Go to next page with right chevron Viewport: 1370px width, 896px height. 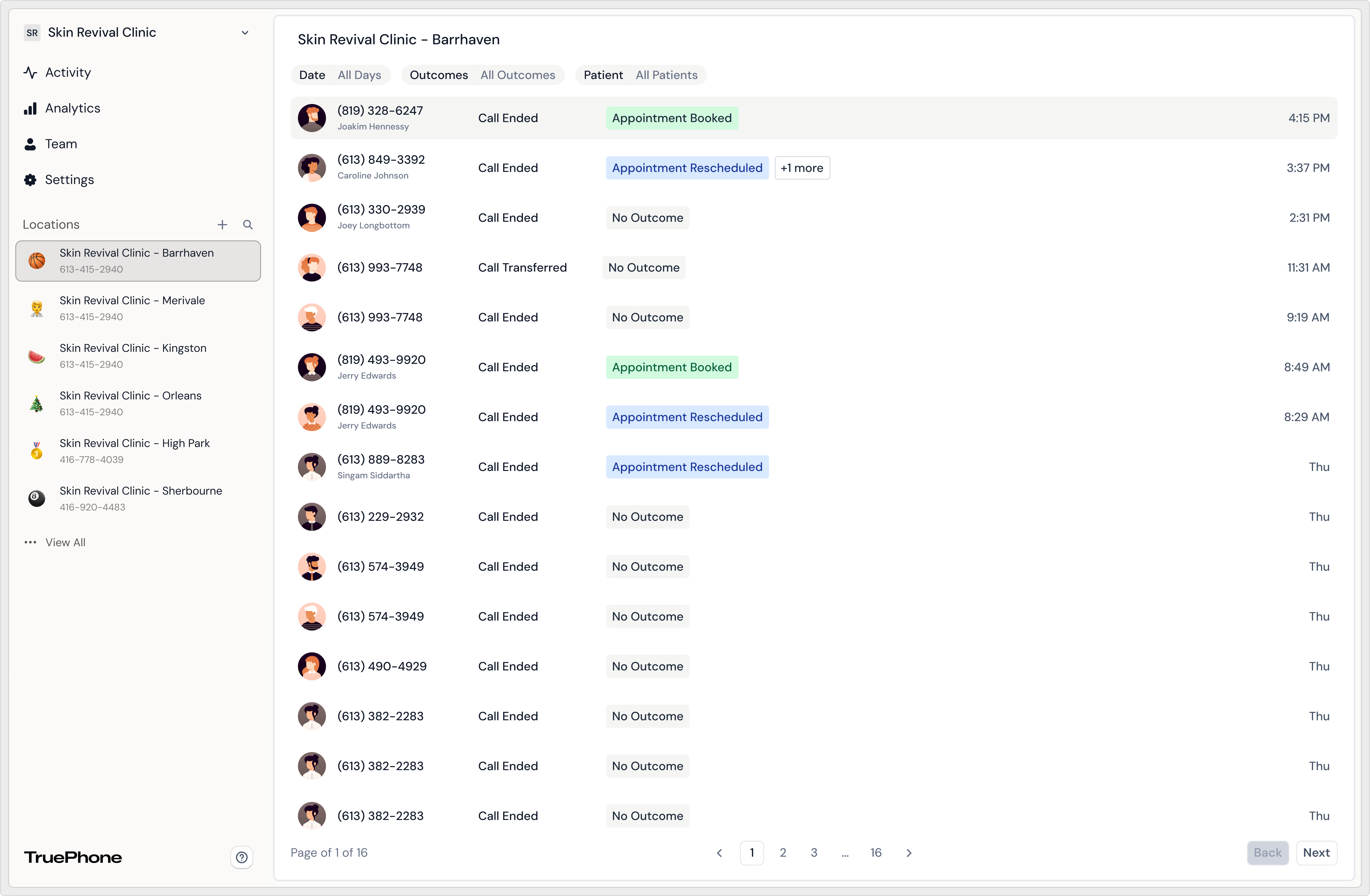(x=909, y=853)
